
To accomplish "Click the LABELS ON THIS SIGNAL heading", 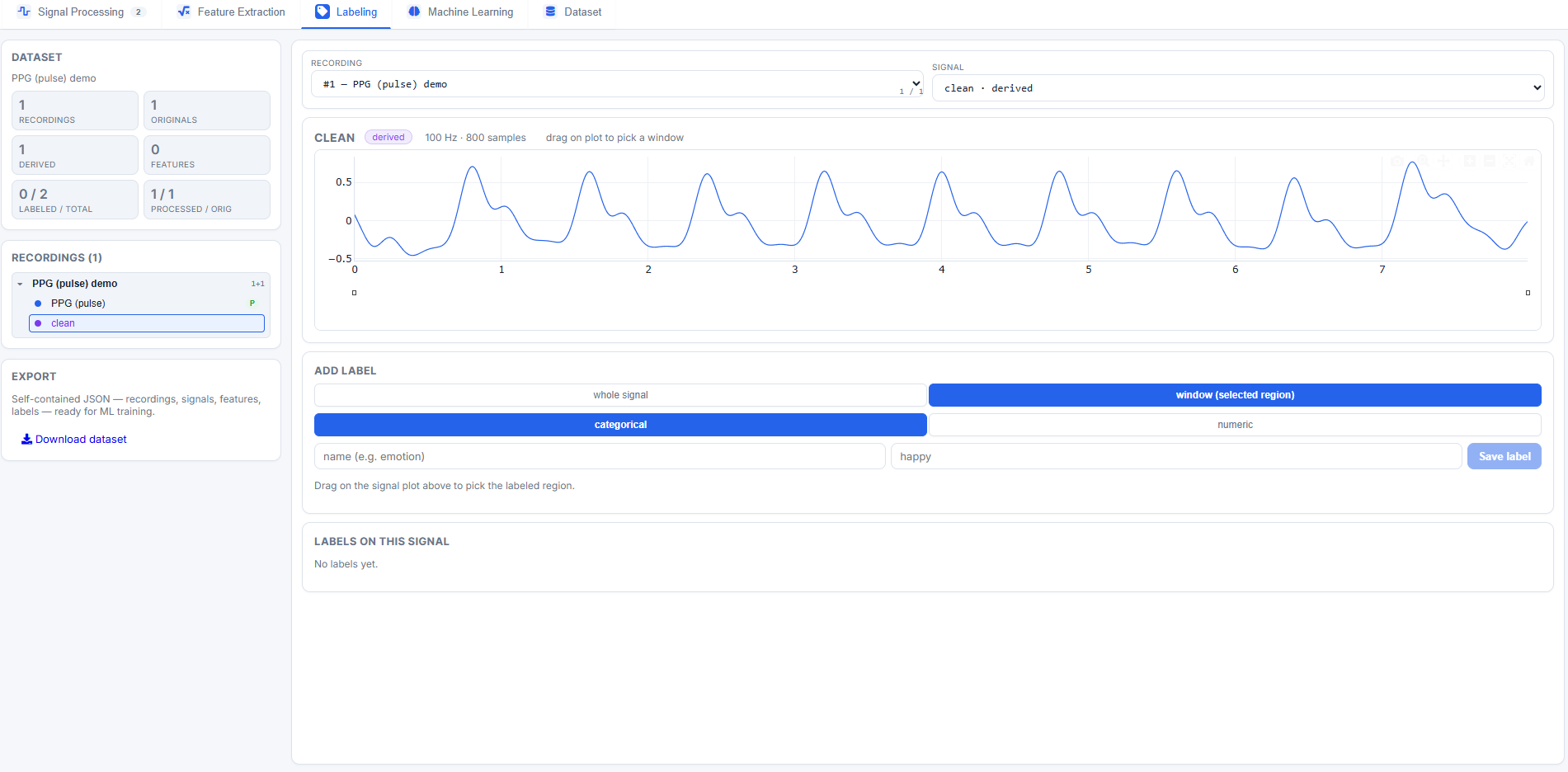I will [382, 542].
